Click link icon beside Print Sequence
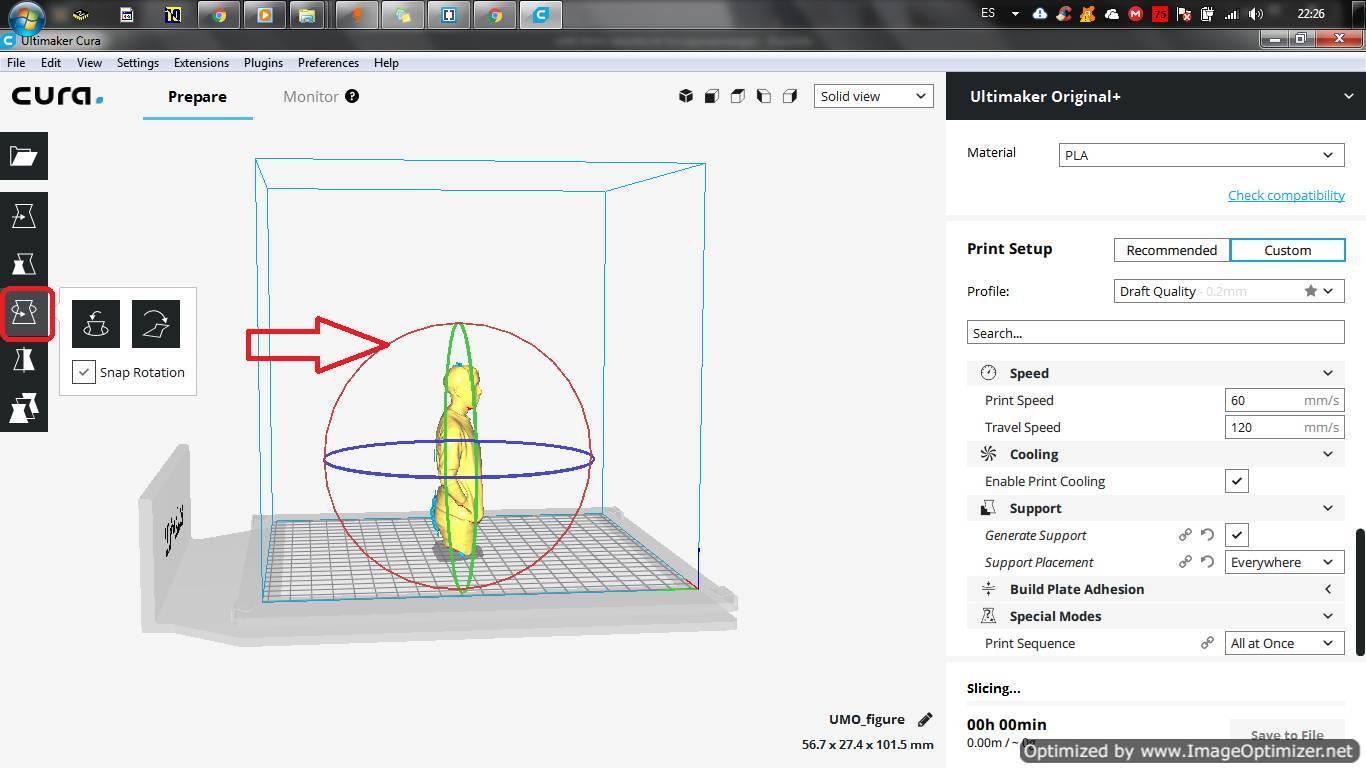 tap(1207, 643)
